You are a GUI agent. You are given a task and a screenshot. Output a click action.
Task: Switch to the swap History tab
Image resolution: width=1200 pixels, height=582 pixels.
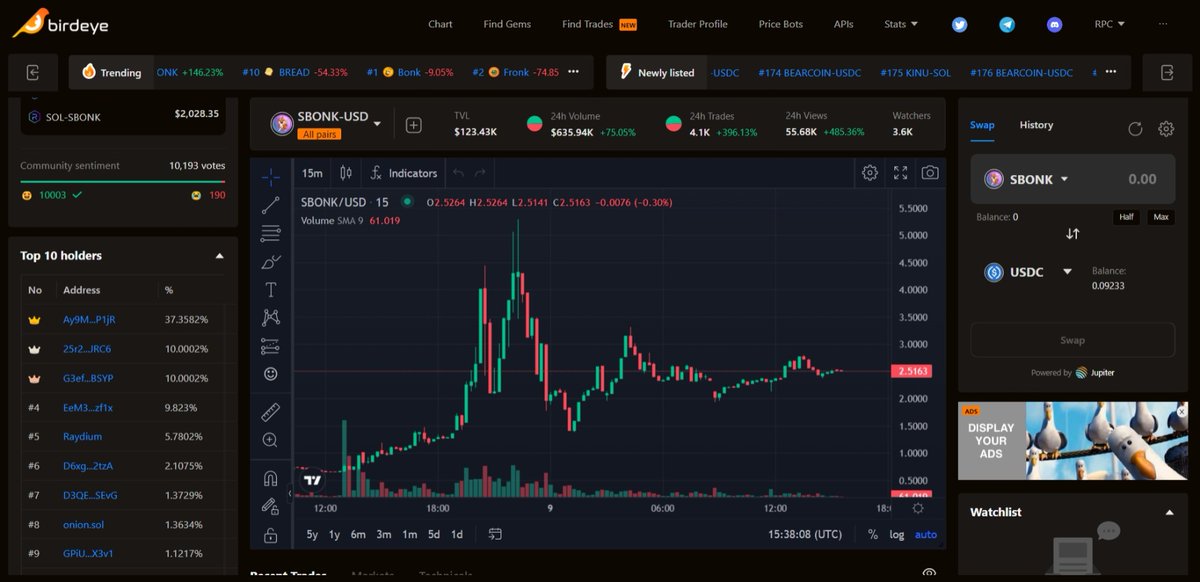coord(1036,125)
